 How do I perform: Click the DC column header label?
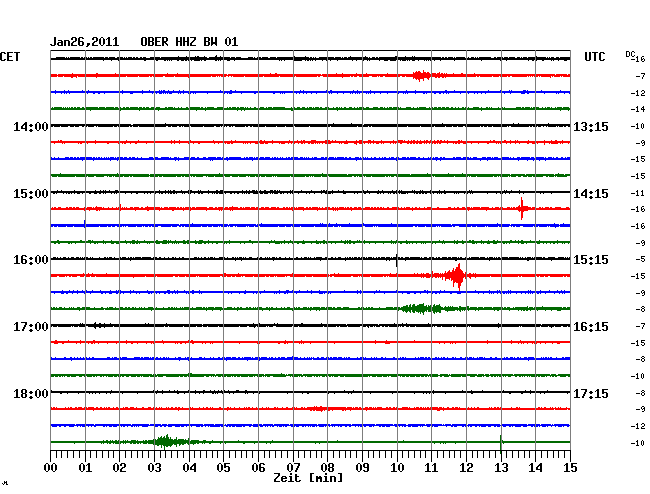(630, 54)
